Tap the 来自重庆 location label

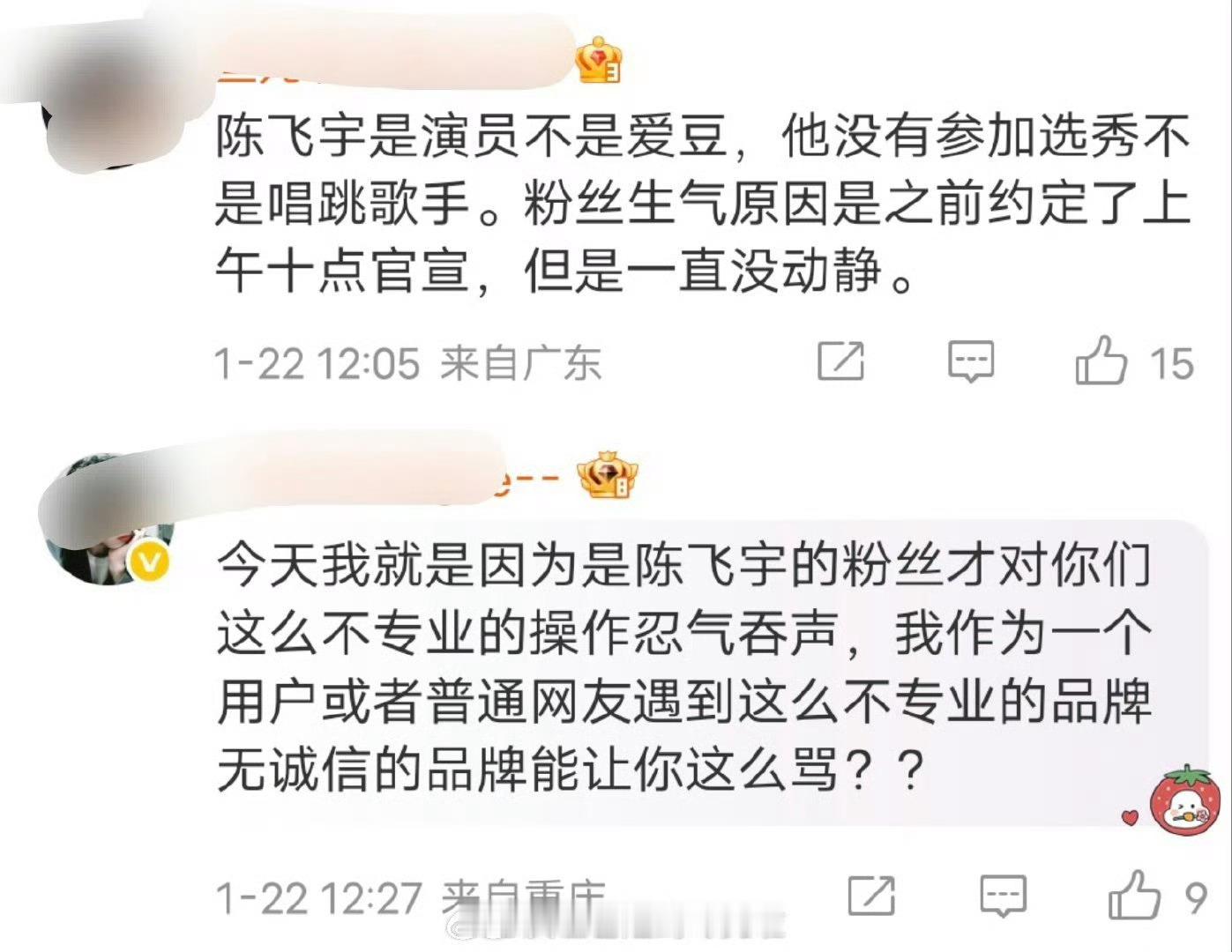pos(523,898)
